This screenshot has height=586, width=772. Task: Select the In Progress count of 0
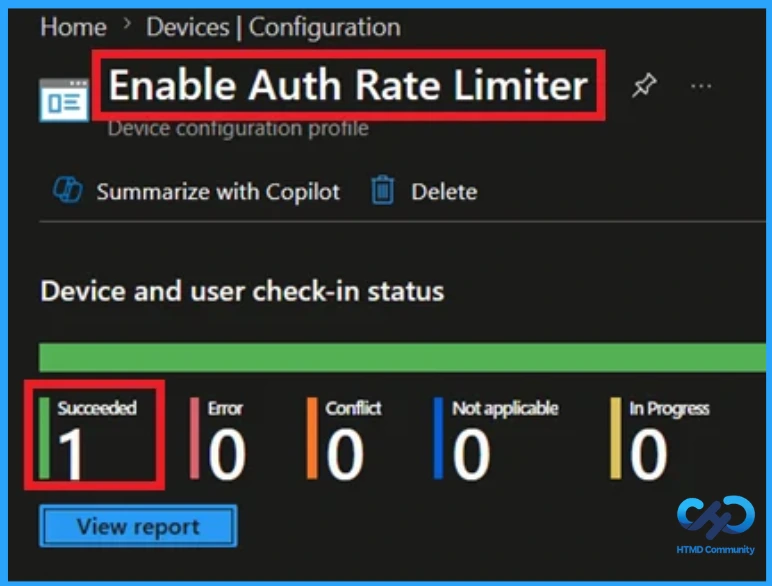tap(648, 454)
